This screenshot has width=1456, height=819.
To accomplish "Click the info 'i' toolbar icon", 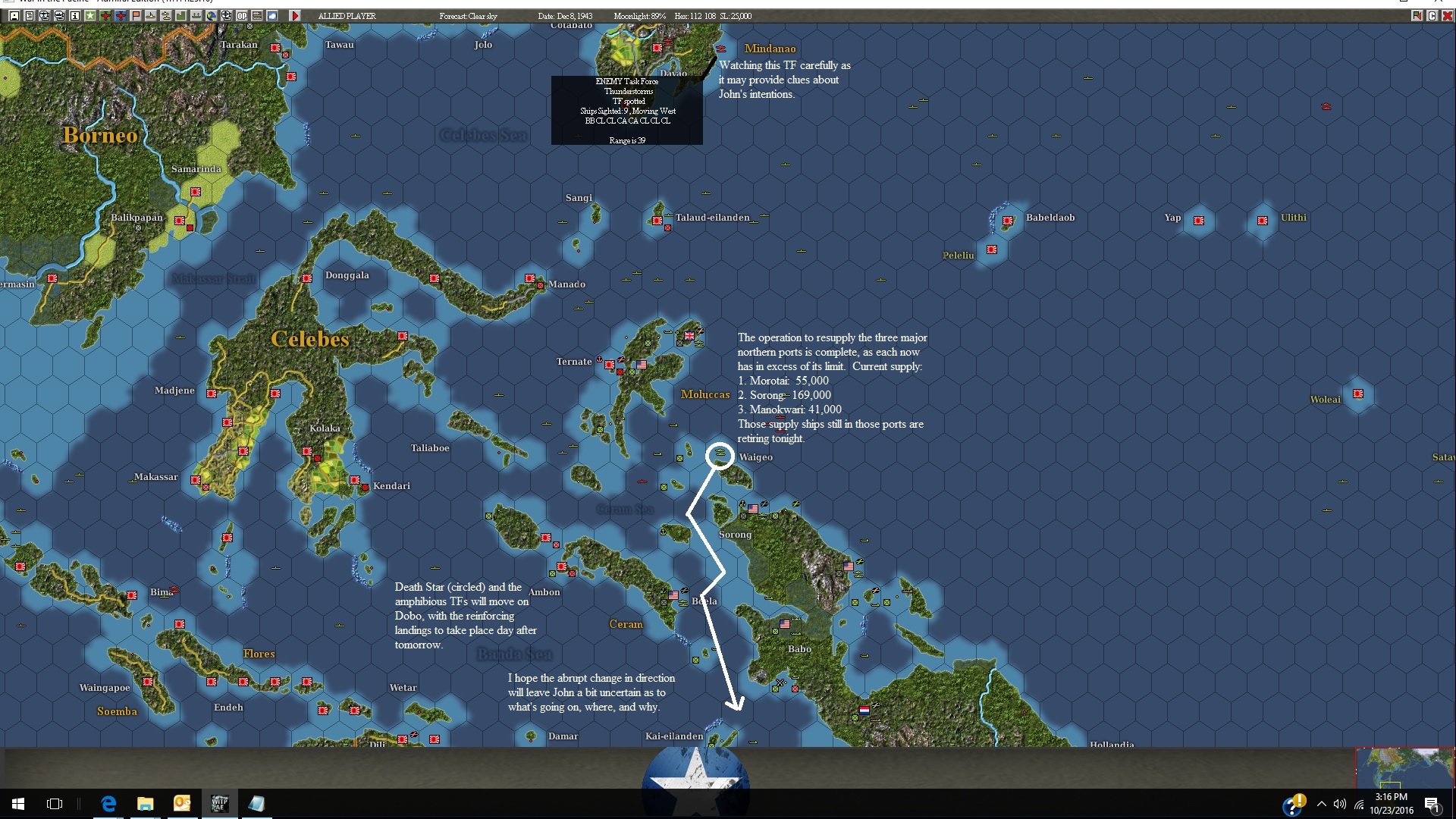I will tap(74, 15).
